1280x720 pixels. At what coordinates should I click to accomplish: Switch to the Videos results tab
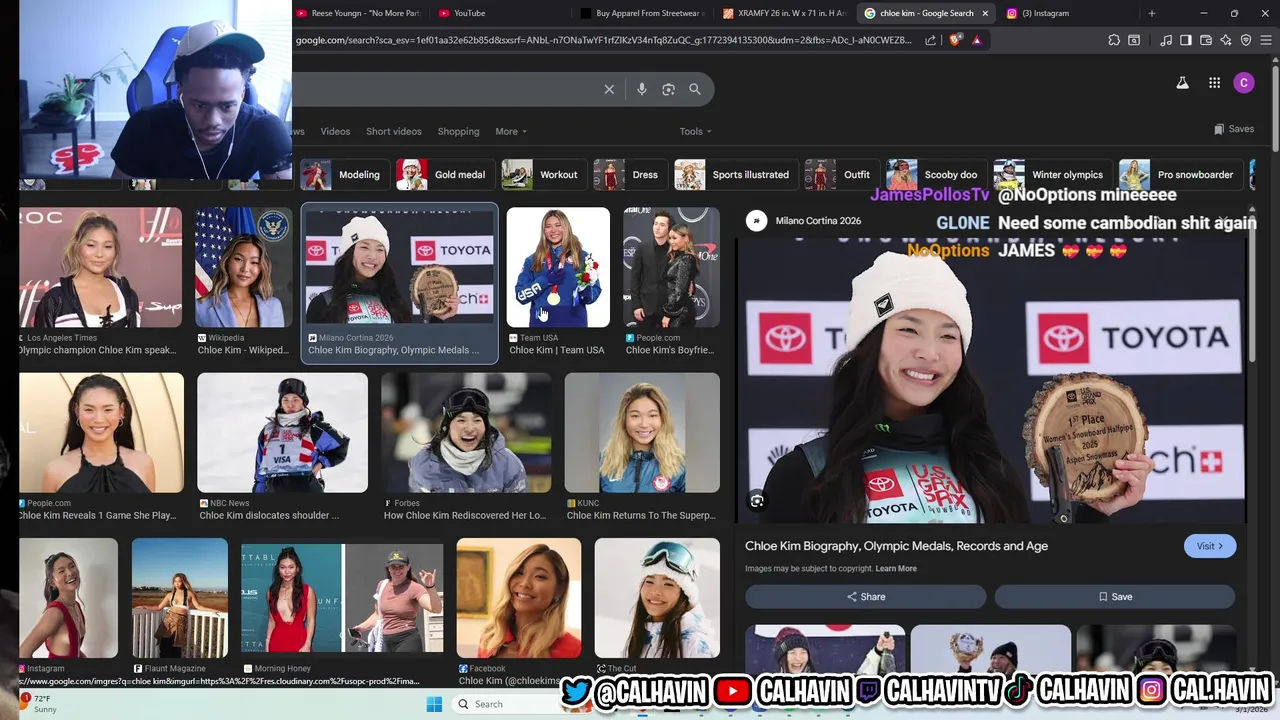(335, 131)
